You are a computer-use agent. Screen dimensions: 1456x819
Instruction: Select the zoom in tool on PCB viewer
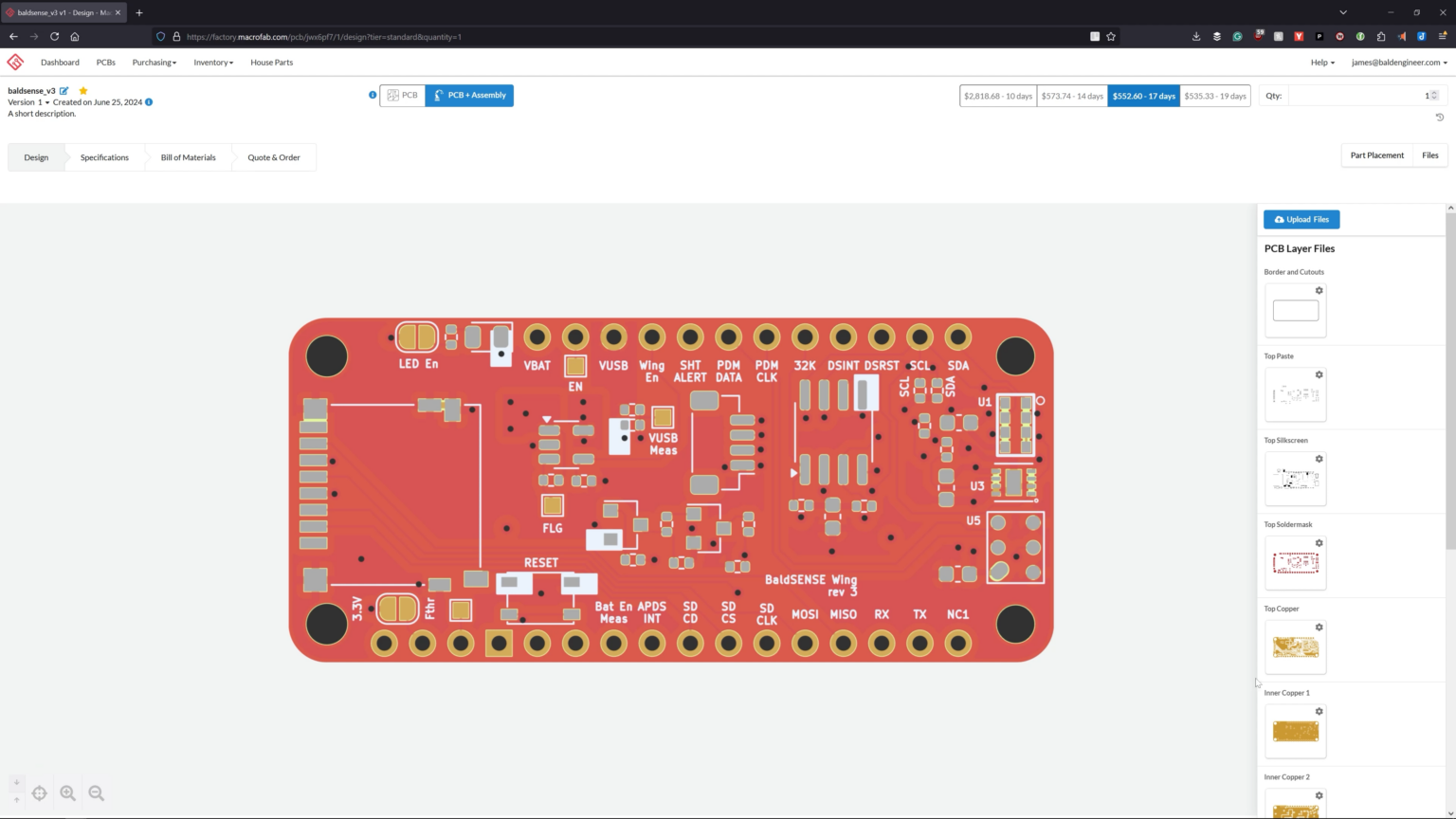tap(67, 792)
